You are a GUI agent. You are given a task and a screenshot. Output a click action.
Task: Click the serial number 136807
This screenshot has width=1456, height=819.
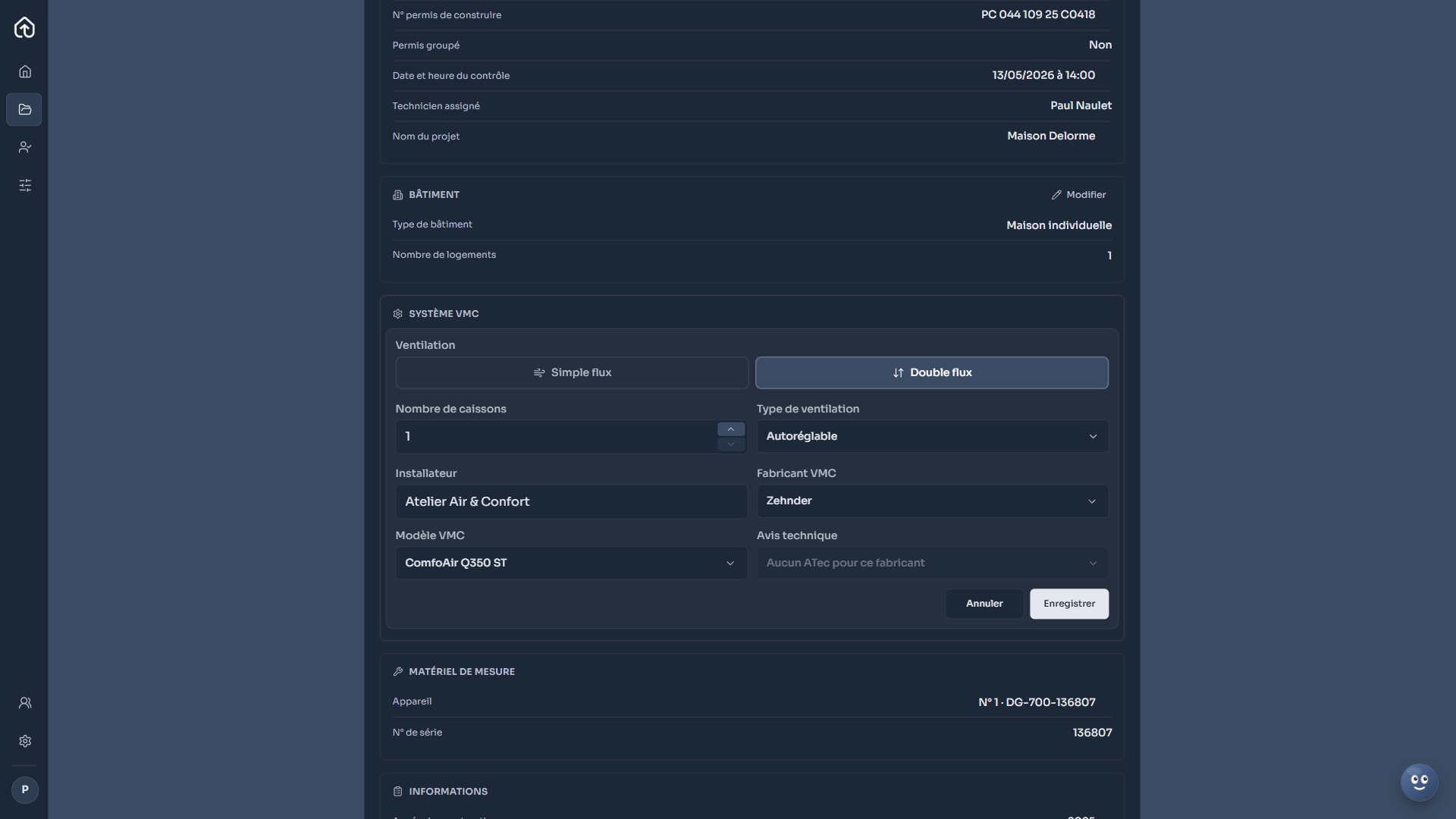point(1092,733)
